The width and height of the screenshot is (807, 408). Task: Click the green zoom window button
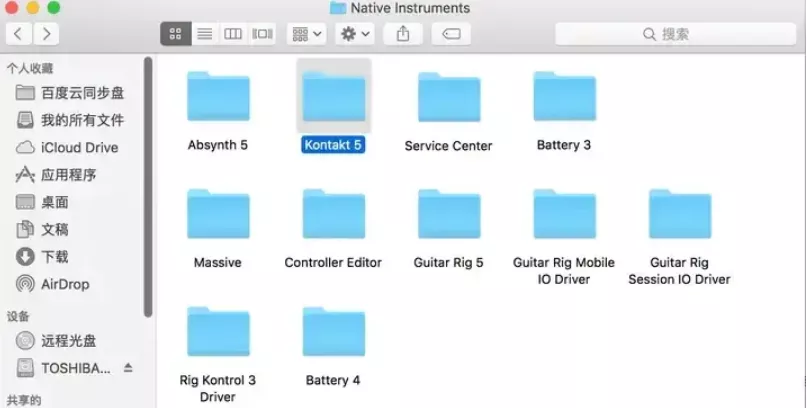[x=54, y=7]
